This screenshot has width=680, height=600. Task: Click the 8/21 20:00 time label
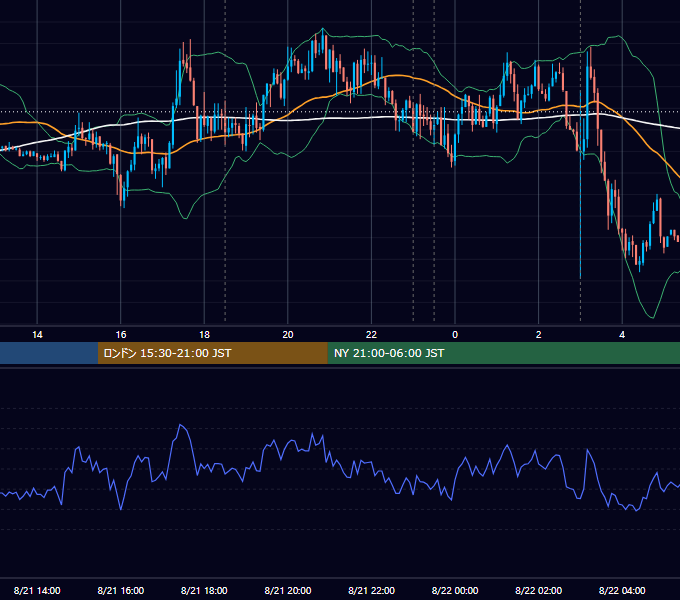click(288, 590)
